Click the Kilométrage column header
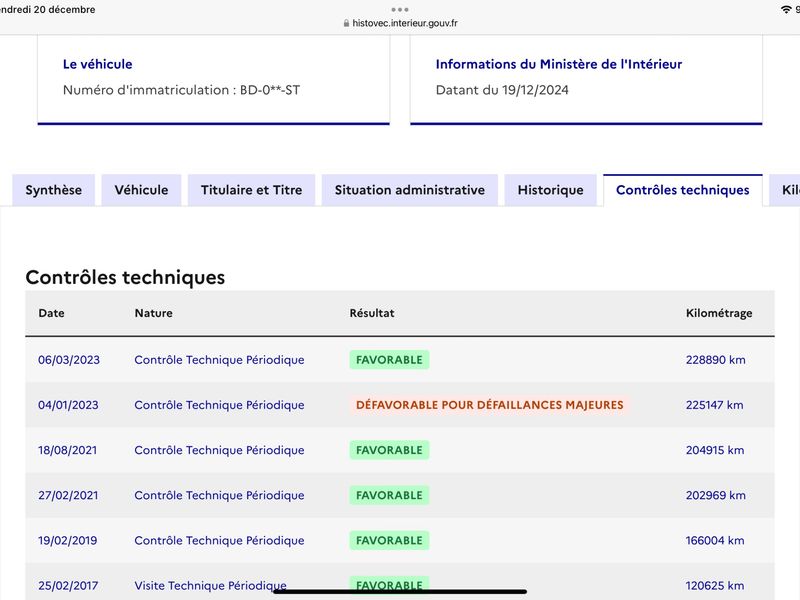 coord(719,313)
